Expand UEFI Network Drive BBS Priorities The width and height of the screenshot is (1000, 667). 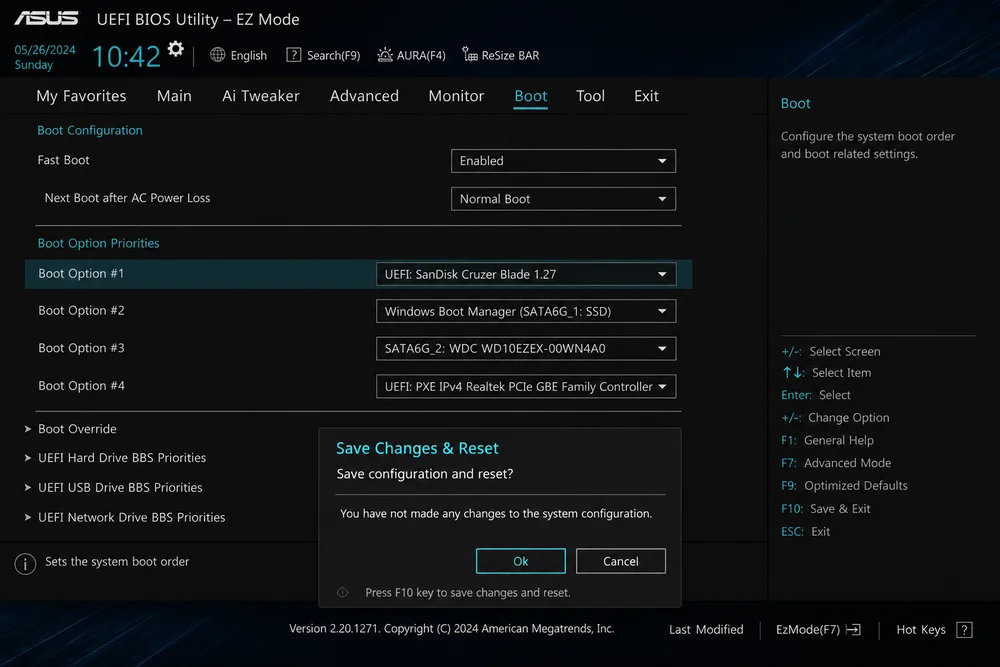(125, 517)
